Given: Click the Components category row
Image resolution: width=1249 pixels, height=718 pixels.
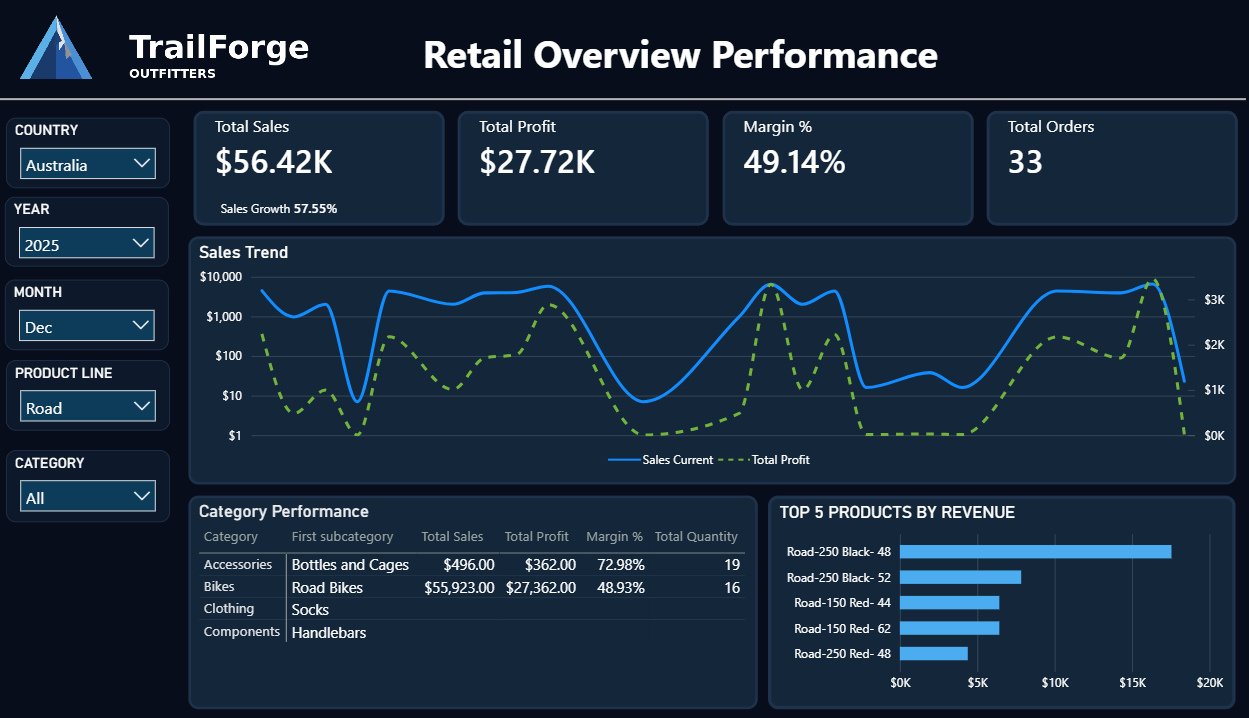Looking at the screenshot, I should point(241,631).
